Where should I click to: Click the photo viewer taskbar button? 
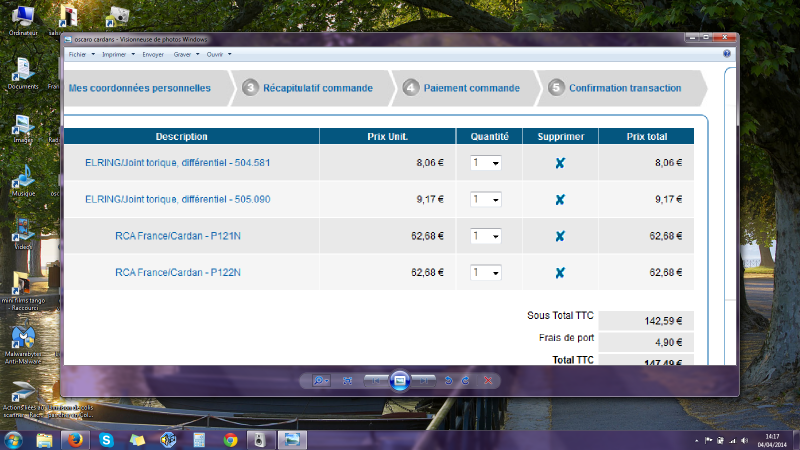click(x=292, y=440)
